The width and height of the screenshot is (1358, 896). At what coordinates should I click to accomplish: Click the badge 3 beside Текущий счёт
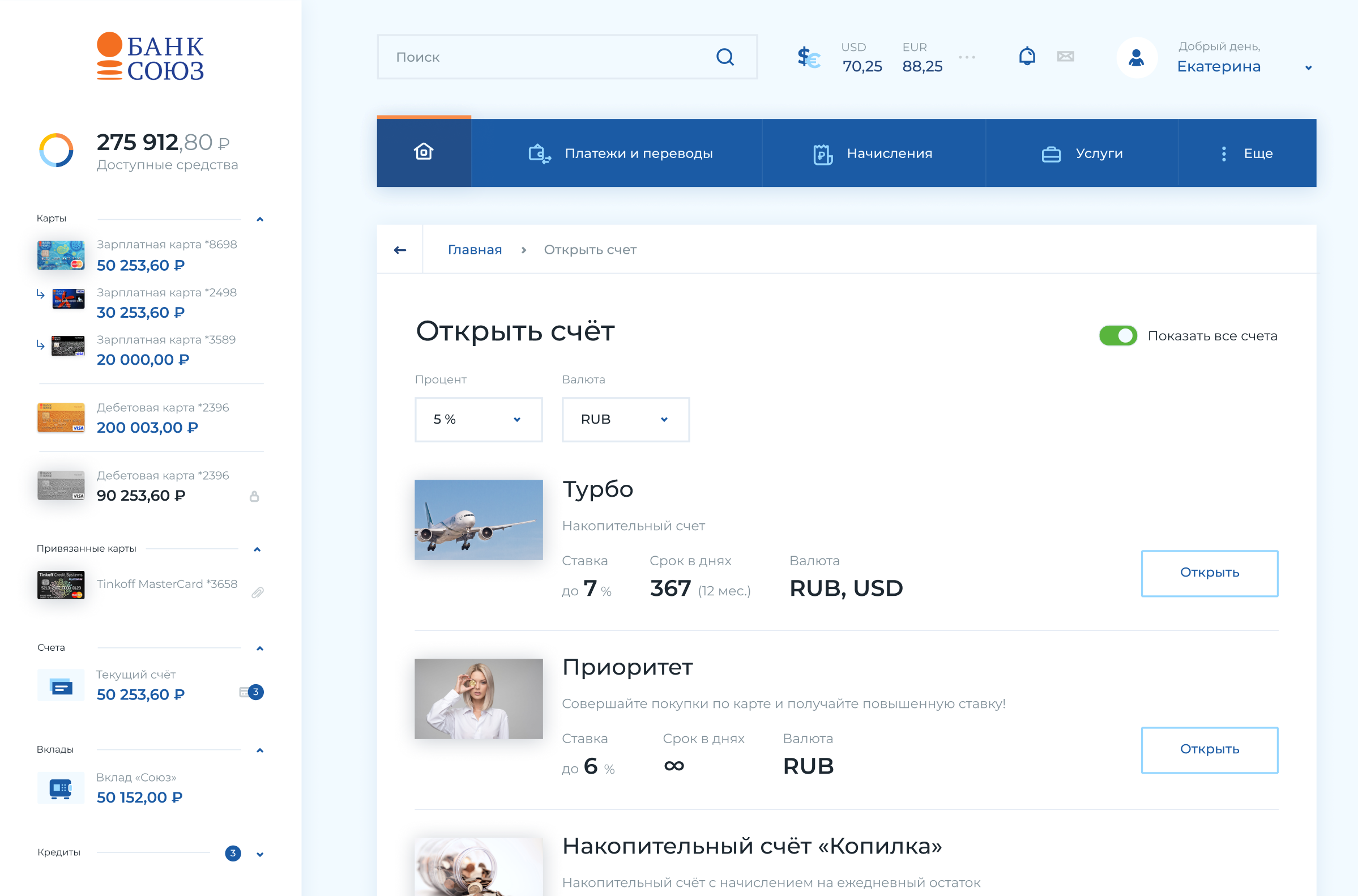point(255,692)
